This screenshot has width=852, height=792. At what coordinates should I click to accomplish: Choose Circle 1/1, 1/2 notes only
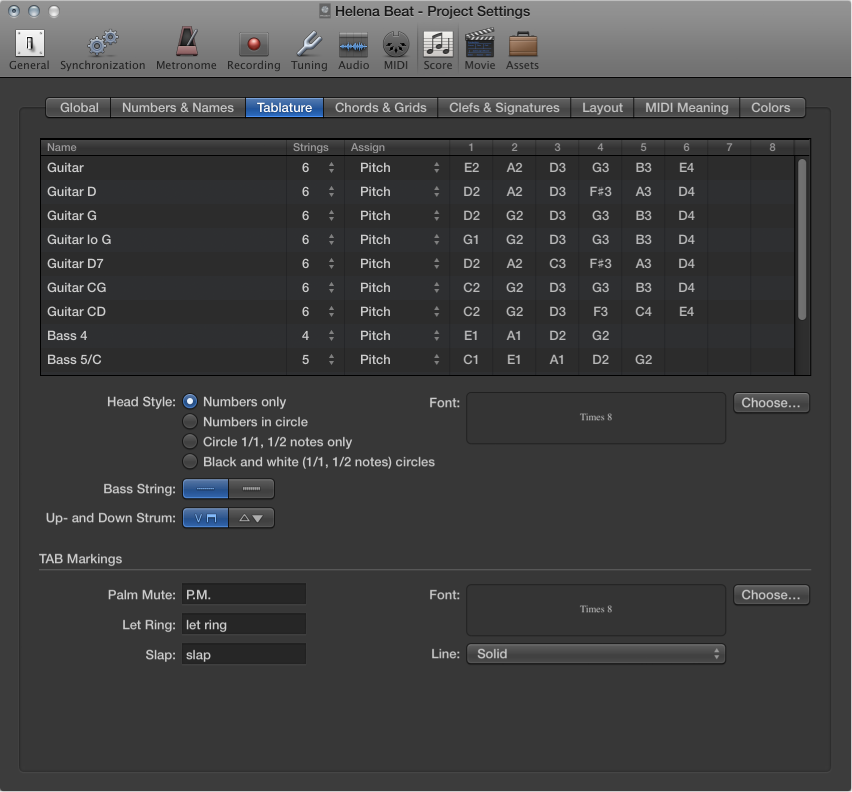189,442
